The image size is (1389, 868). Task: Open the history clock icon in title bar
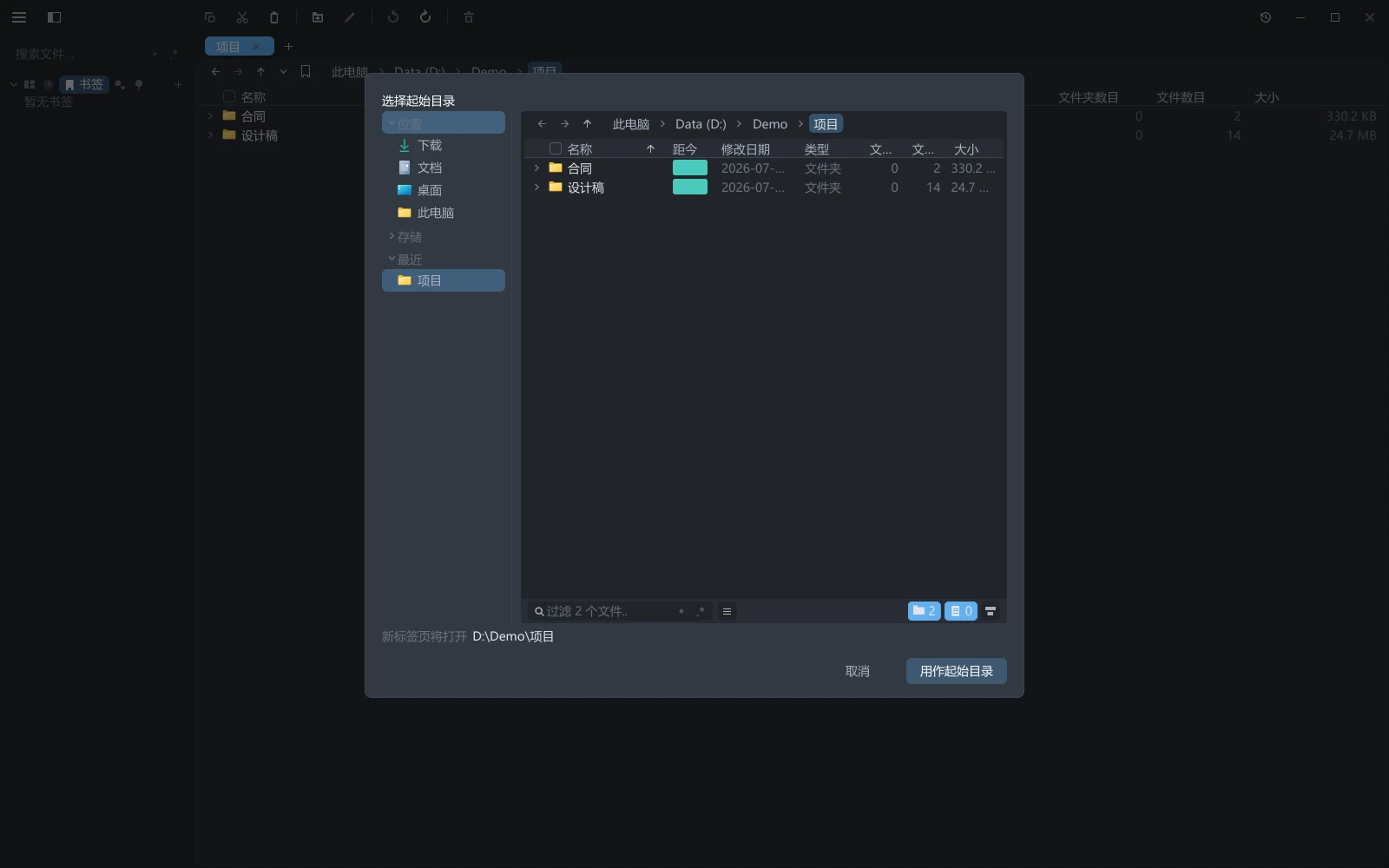pyautogui.click(x=1266, y=17)
